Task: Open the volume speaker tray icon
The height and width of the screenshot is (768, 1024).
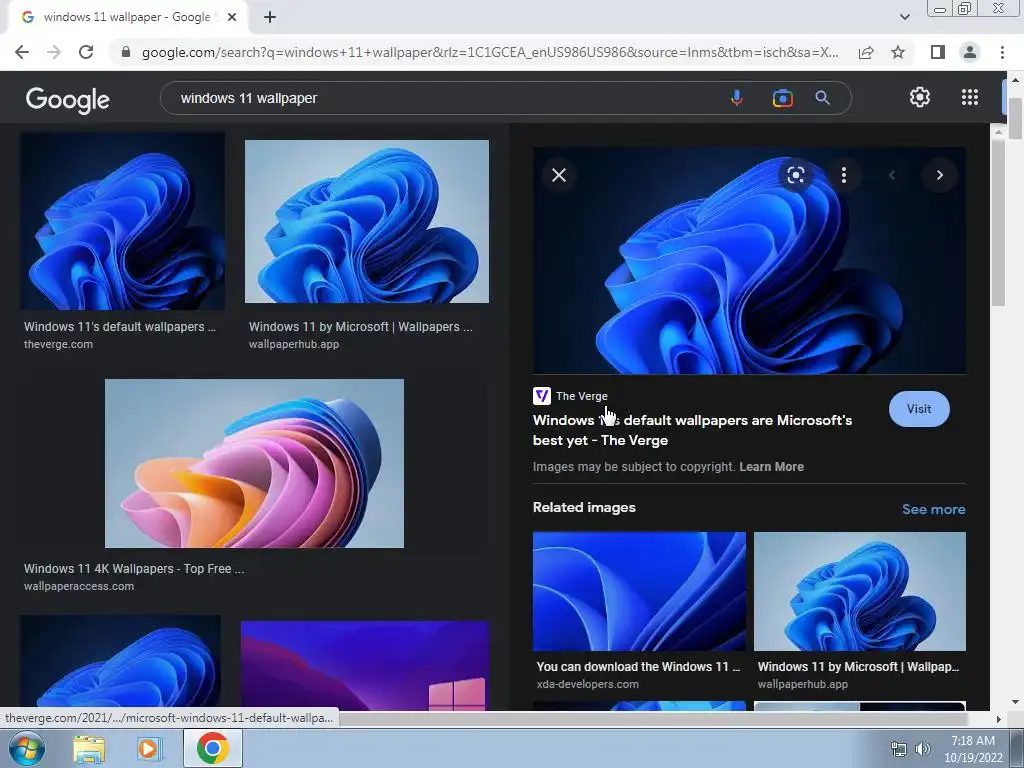Action: click(923, 749)
